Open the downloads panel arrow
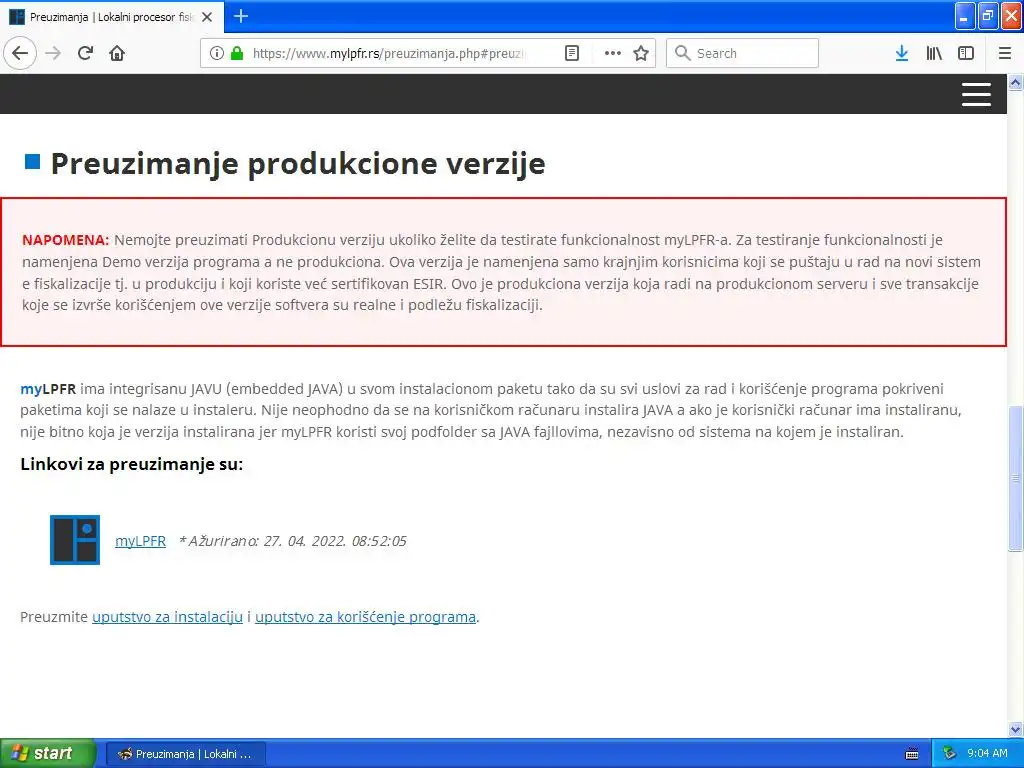This screenshot has height=768, width=1024. [x=902, y=53]
